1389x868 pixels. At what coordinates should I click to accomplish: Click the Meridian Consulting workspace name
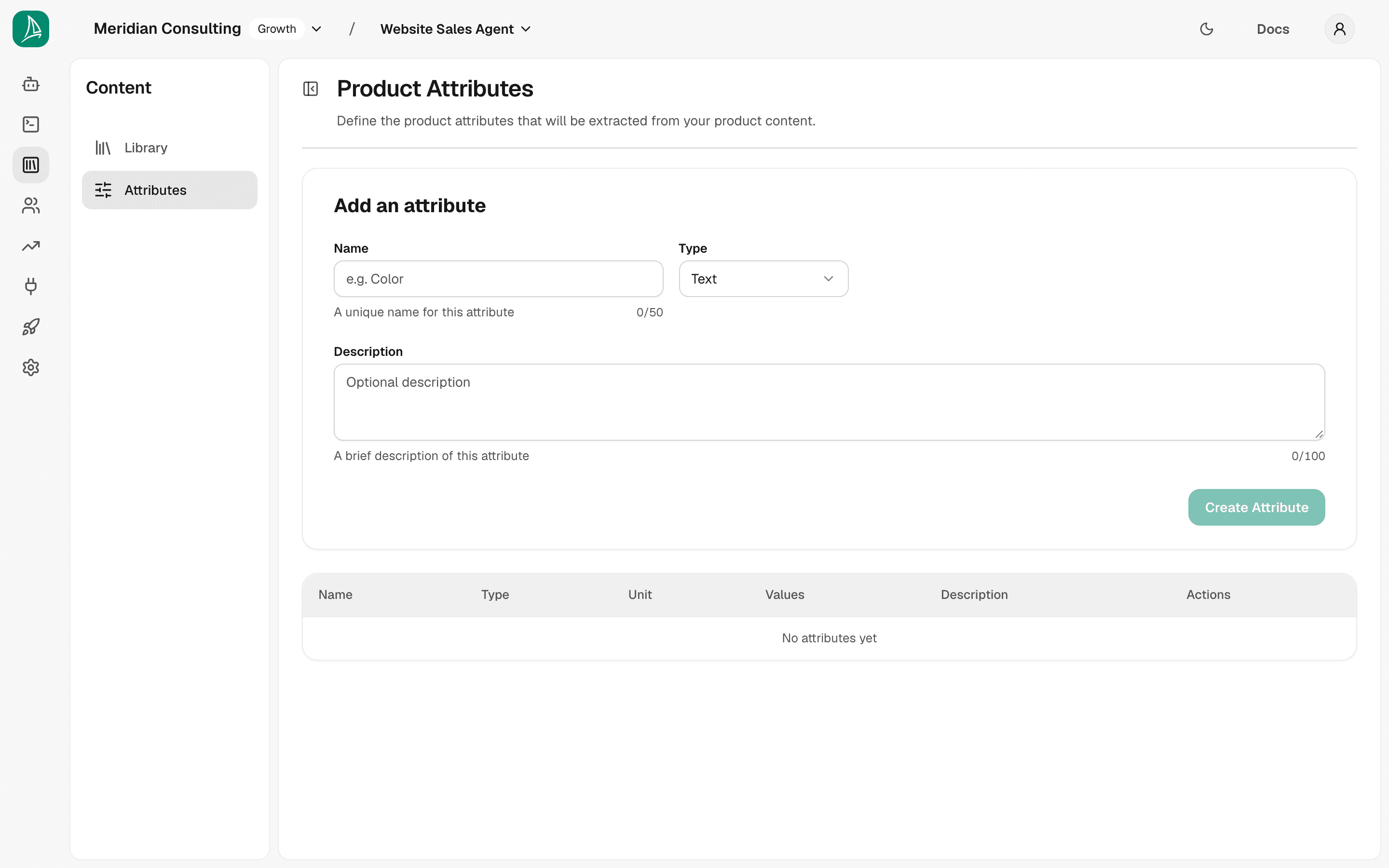pos(167,29)
